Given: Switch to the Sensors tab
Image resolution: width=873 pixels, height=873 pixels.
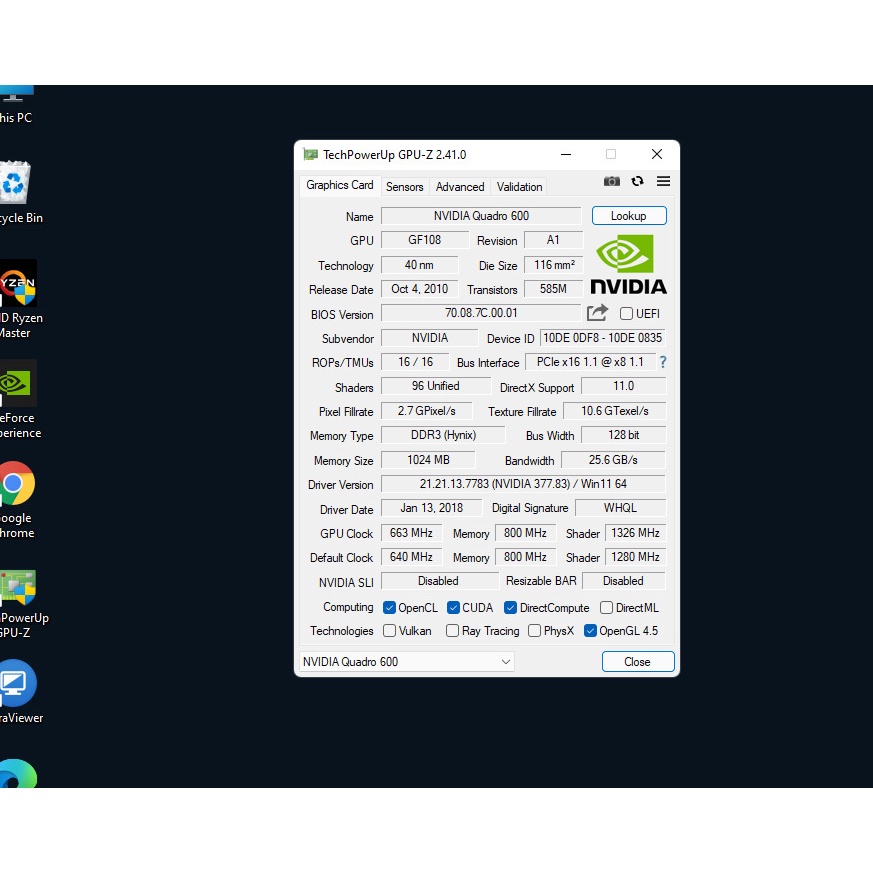Looking at the screenshot, I should click(405, 187).
